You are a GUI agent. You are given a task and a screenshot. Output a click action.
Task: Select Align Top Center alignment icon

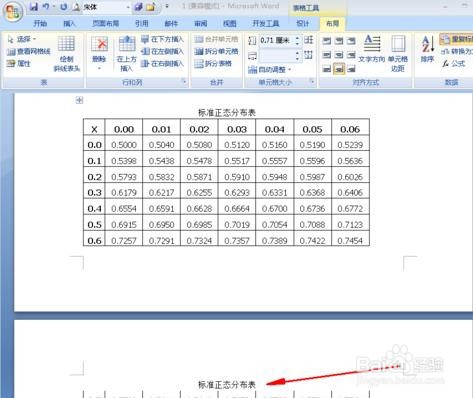tap(339, 41)
